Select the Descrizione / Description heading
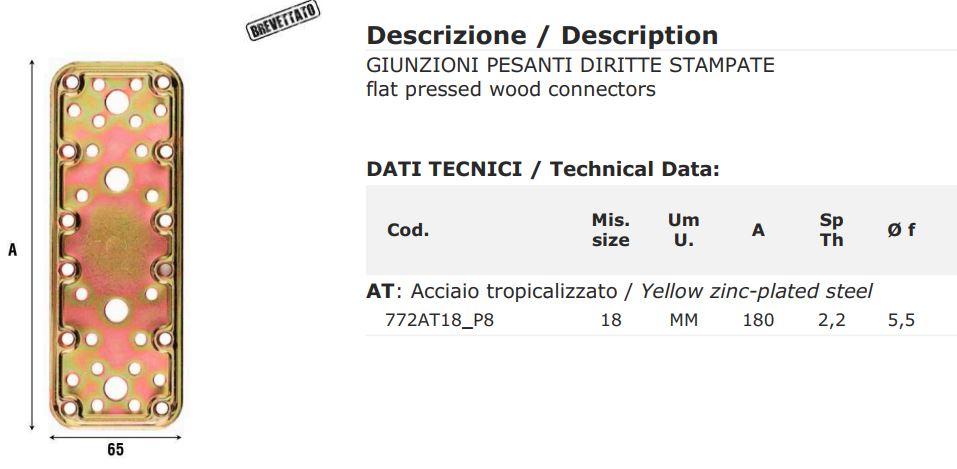957x469 pixels. click(x=542, y=36)
